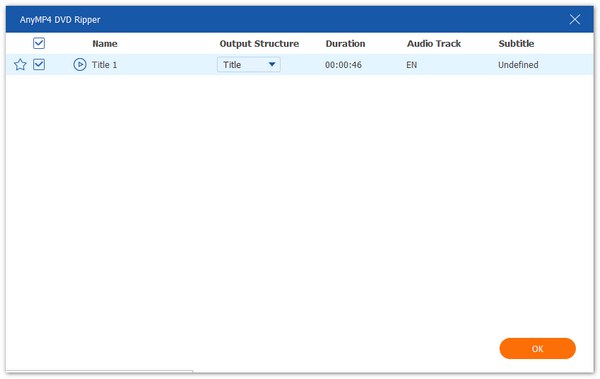Click the Undefined subtitle cell
Screen dimensions: 600x379
[518, 65]
